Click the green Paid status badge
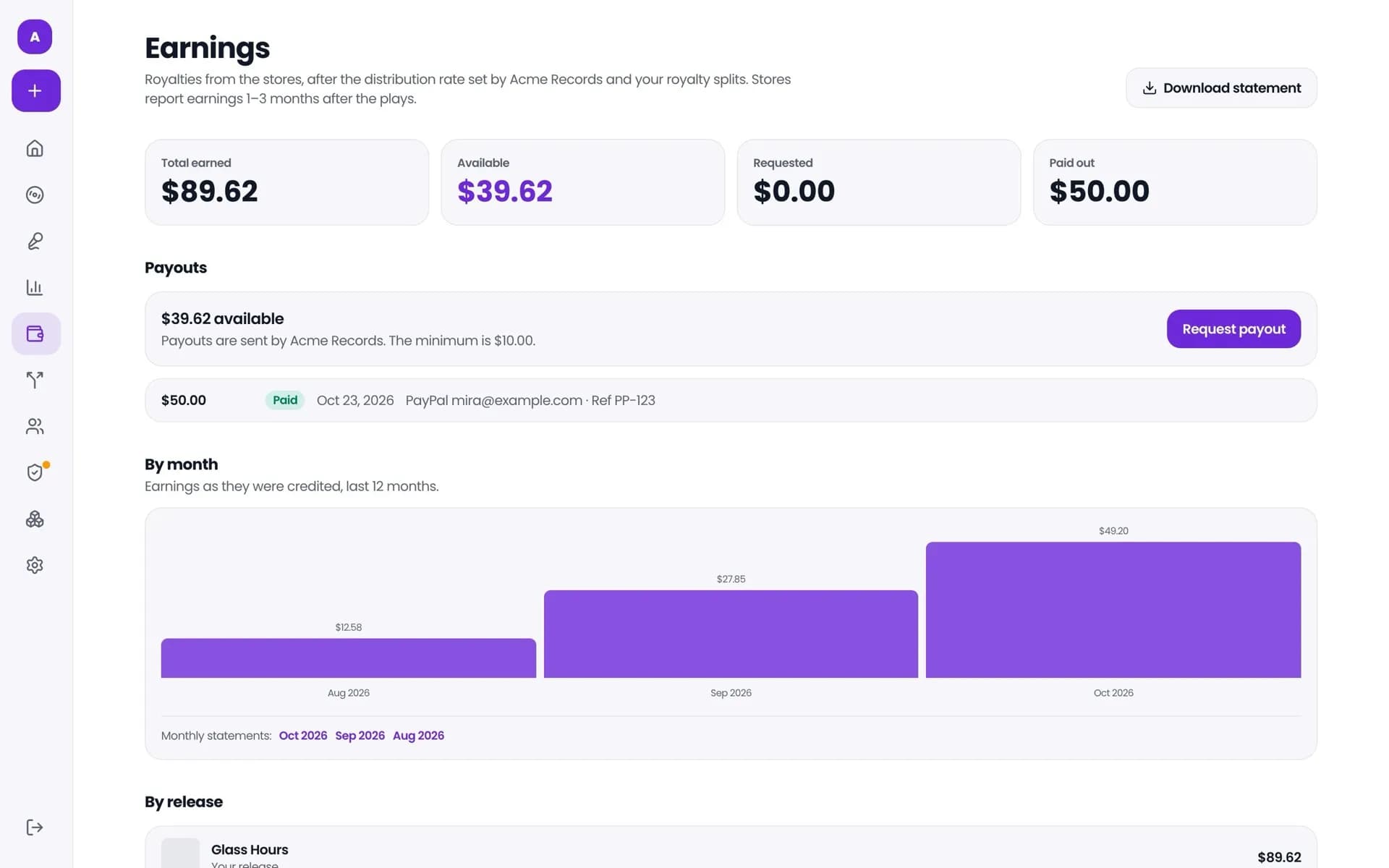Image resolution: width=1389 pixels, height=868 pixels. [x=285, y=400]
